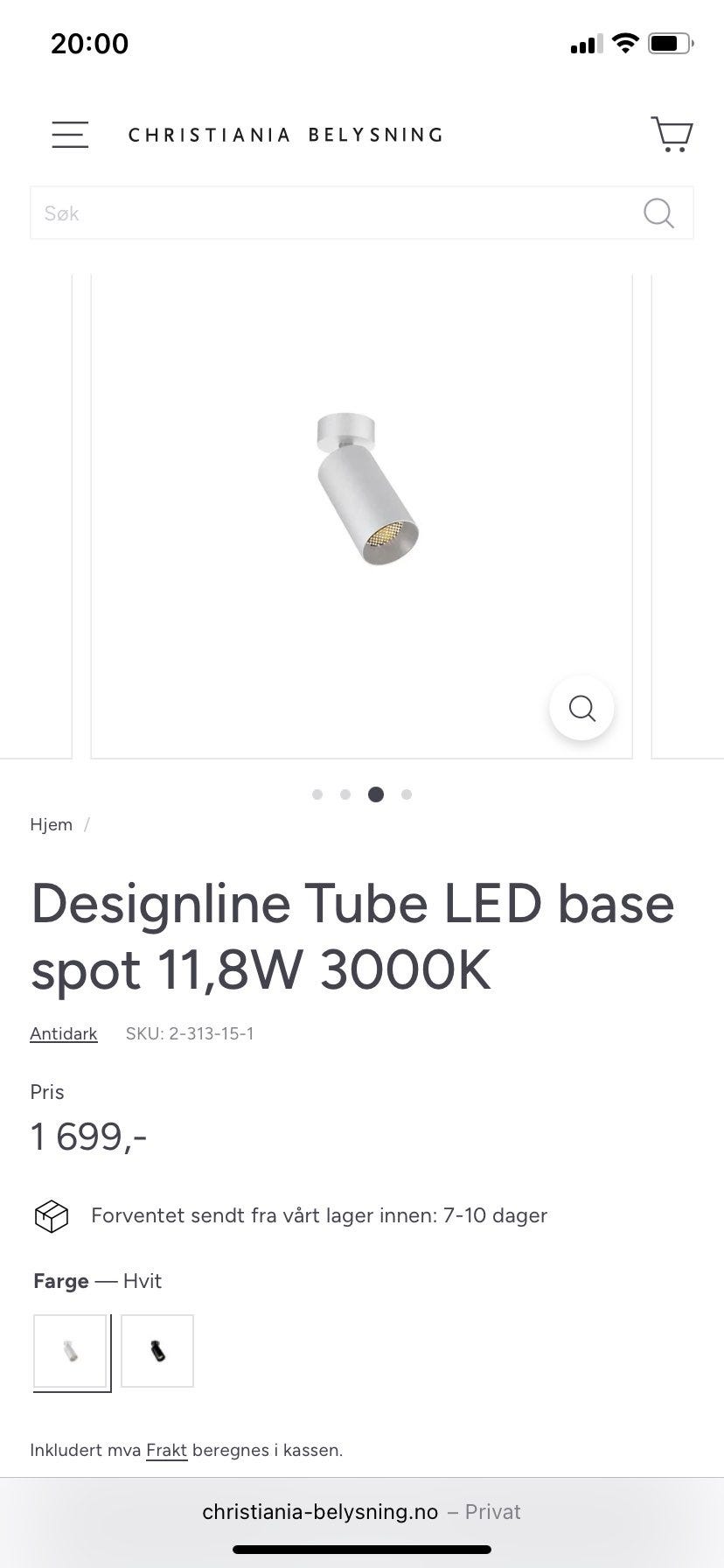Click the shipping box icon
Viewport: 724px width, 1568px height.
click(x=52, y=1216)
